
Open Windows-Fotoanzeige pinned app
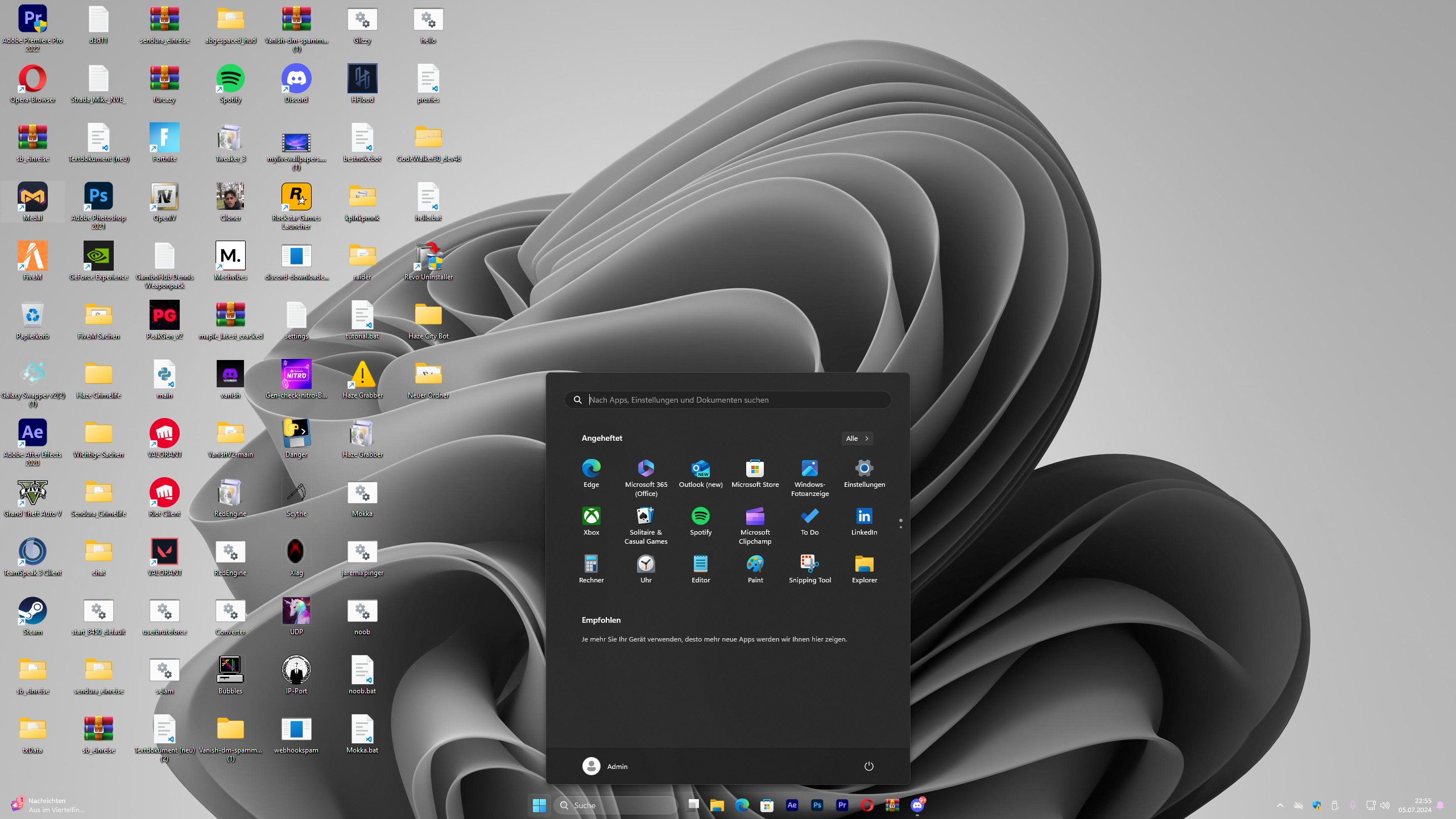810,478
